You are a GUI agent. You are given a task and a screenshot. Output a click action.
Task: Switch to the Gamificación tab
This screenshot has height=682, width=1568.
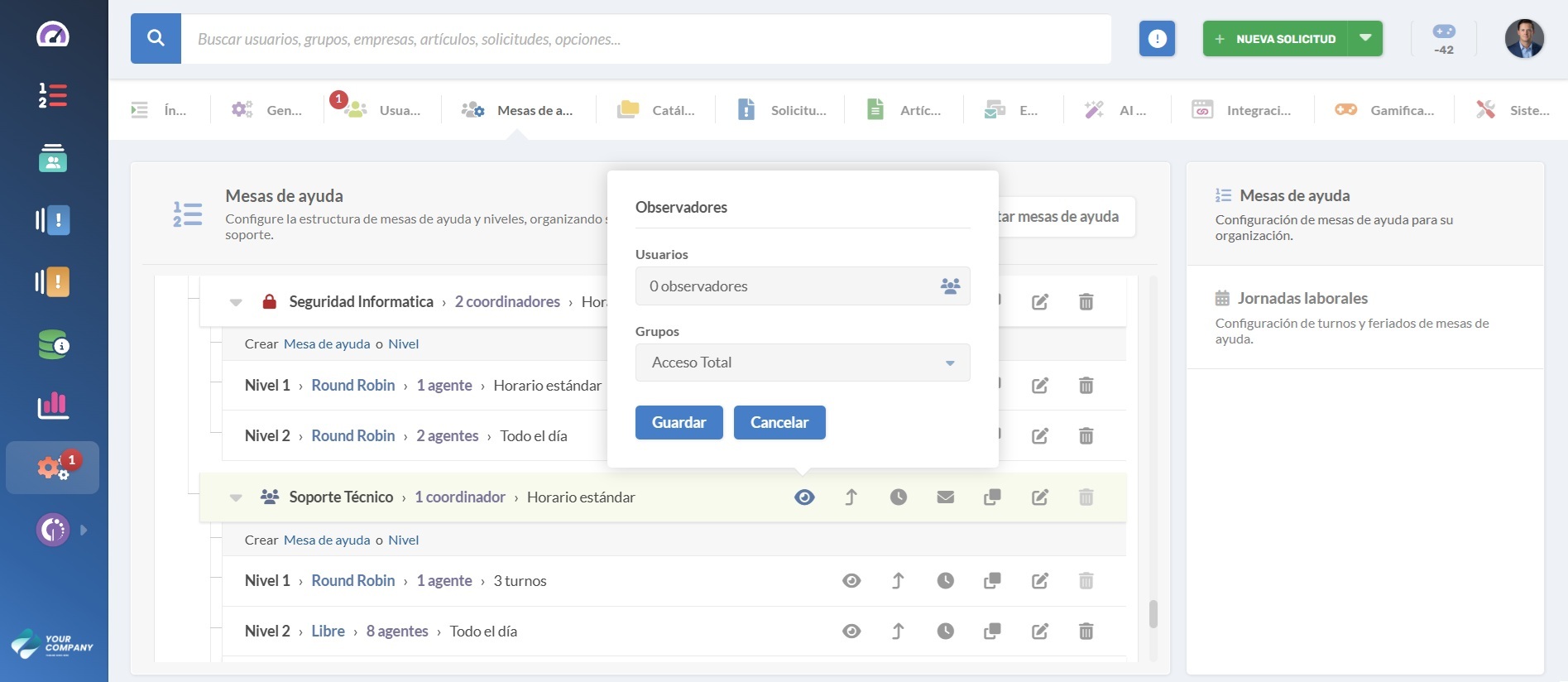(1384, 110)
